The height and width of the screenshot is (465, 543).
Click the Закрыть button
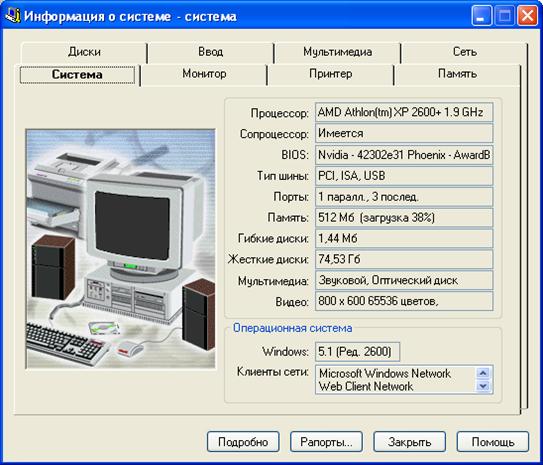409,442
